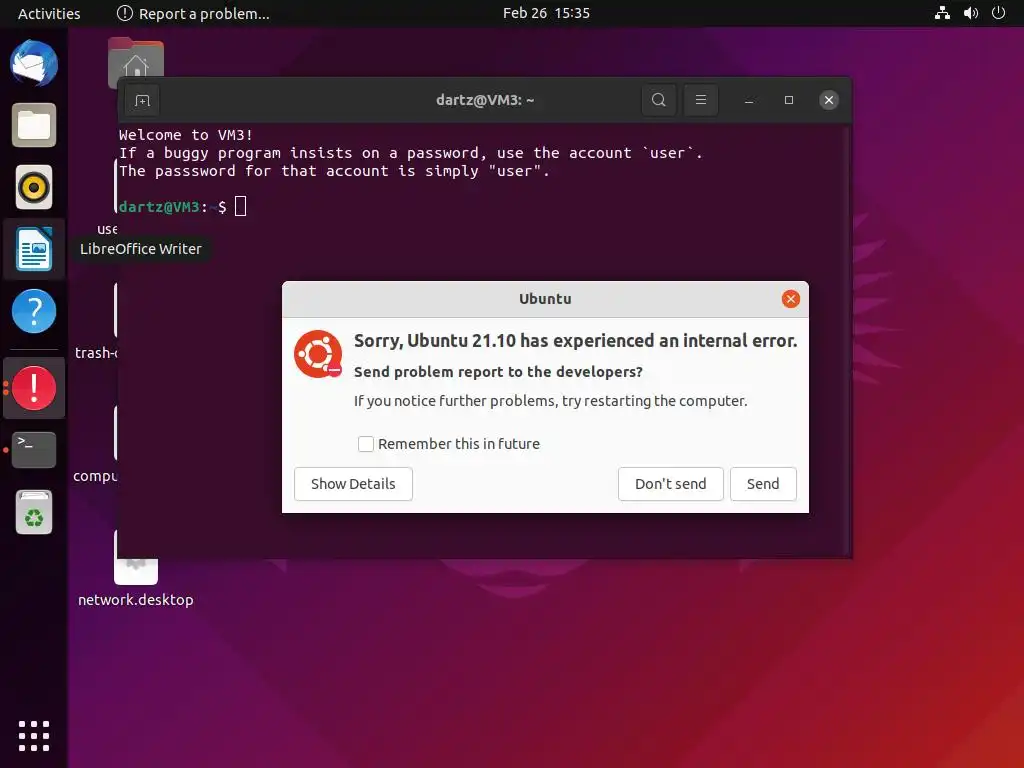
Task: Click the volume speaker icon in top bar
Action: [971, 13]
